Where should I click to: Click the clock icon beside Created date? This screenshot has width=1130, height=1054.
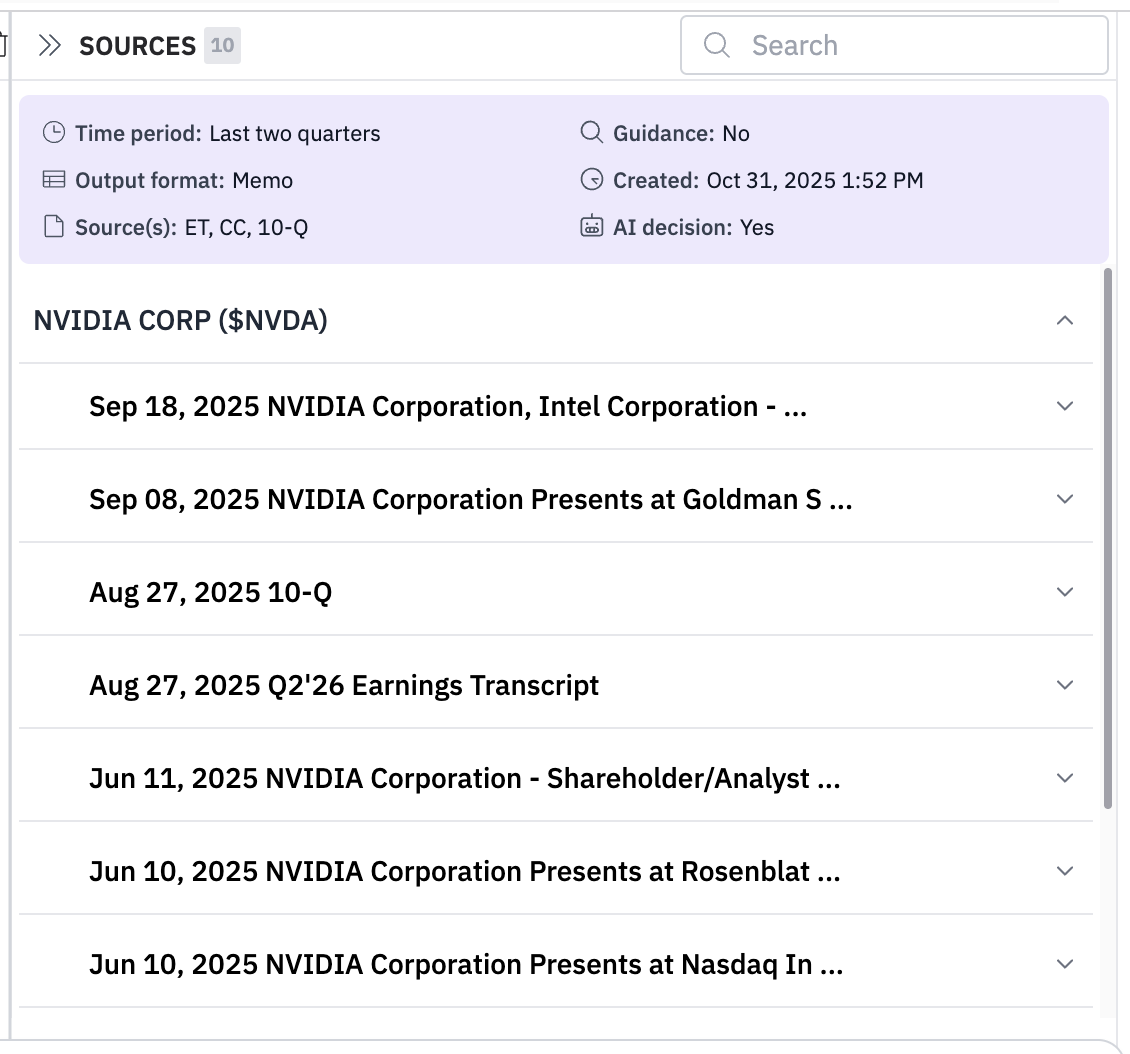point(592,180)
